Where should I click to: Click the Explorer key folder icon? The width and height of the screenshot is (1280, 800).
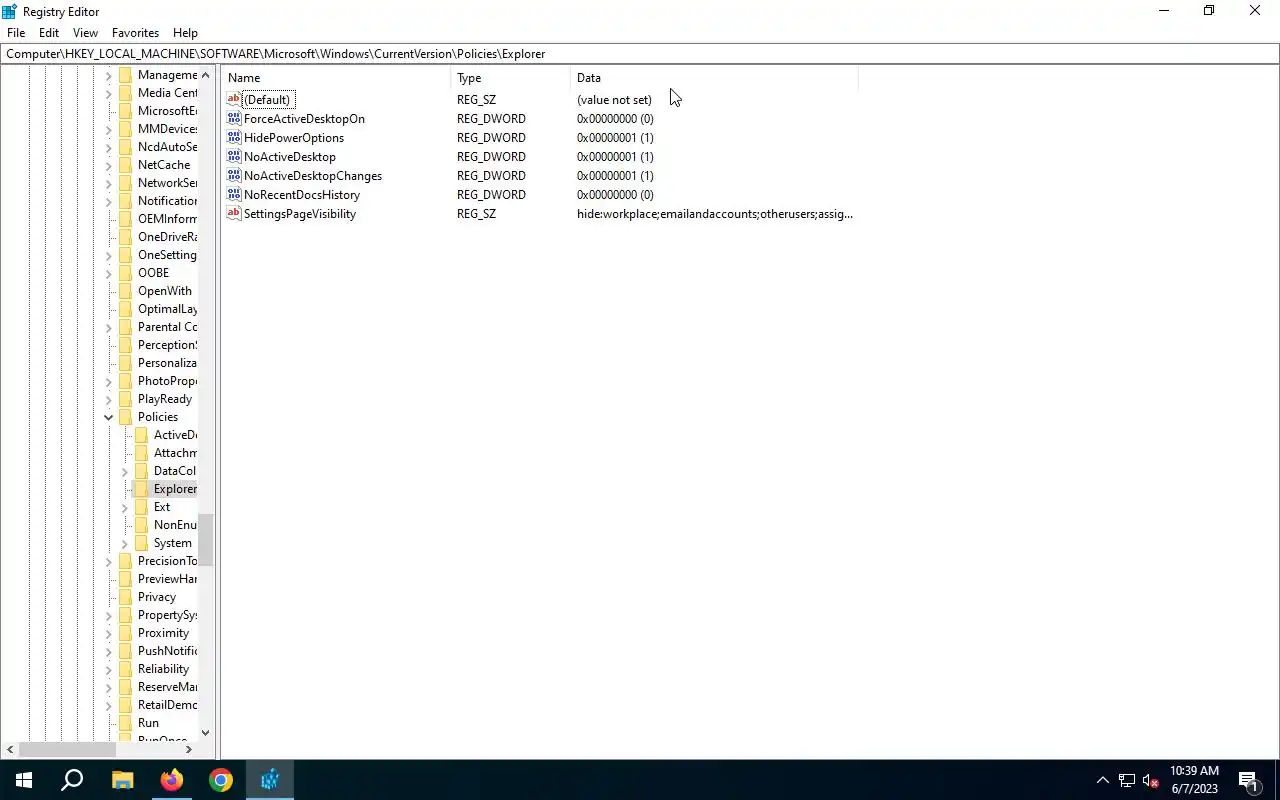[141, 489]
